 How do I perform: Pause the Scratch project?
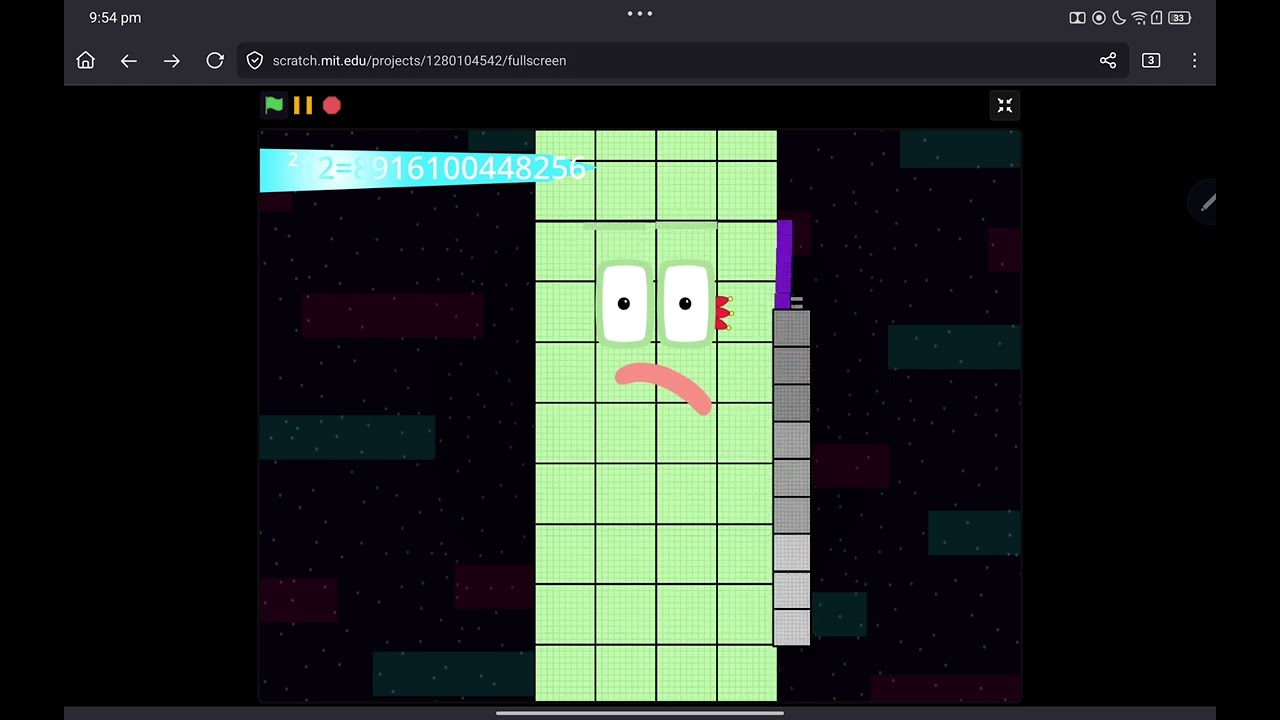[303, 105]
